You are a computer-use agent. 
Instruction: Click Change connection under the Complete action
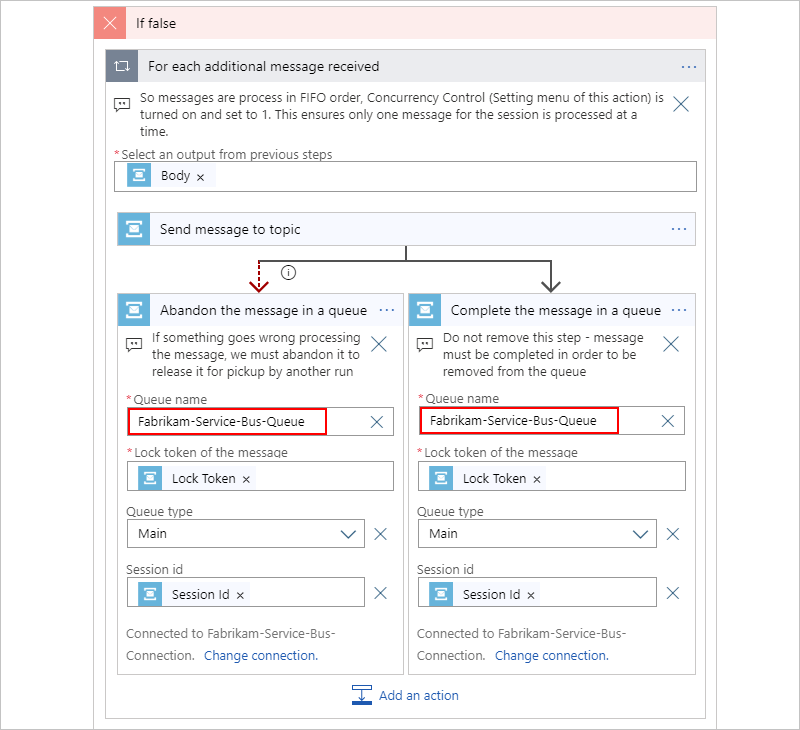tap(551, 655)
